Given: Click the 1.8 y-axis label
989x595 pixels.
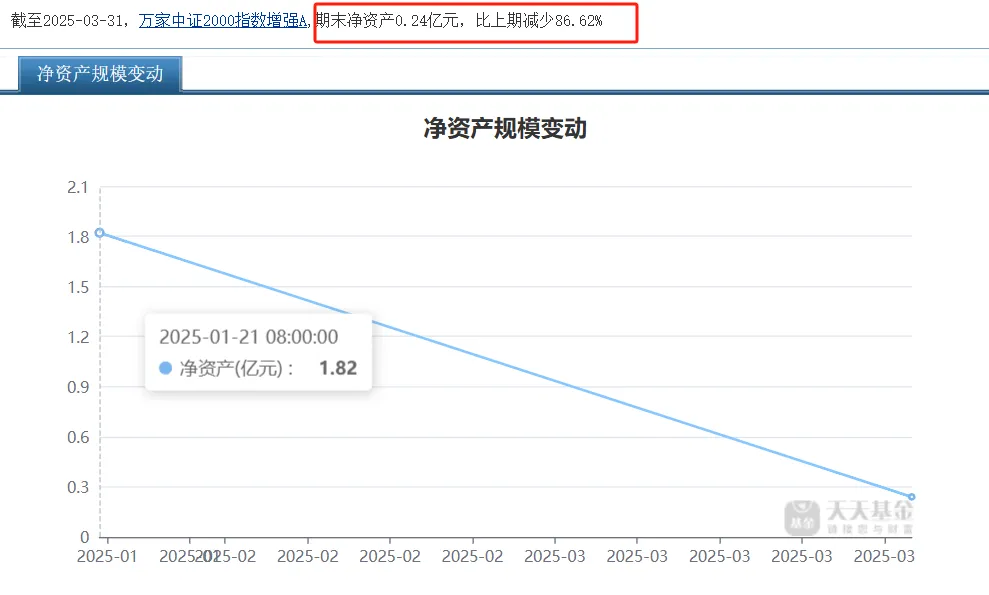Looking at the screenshot, I should coord(78,237).
